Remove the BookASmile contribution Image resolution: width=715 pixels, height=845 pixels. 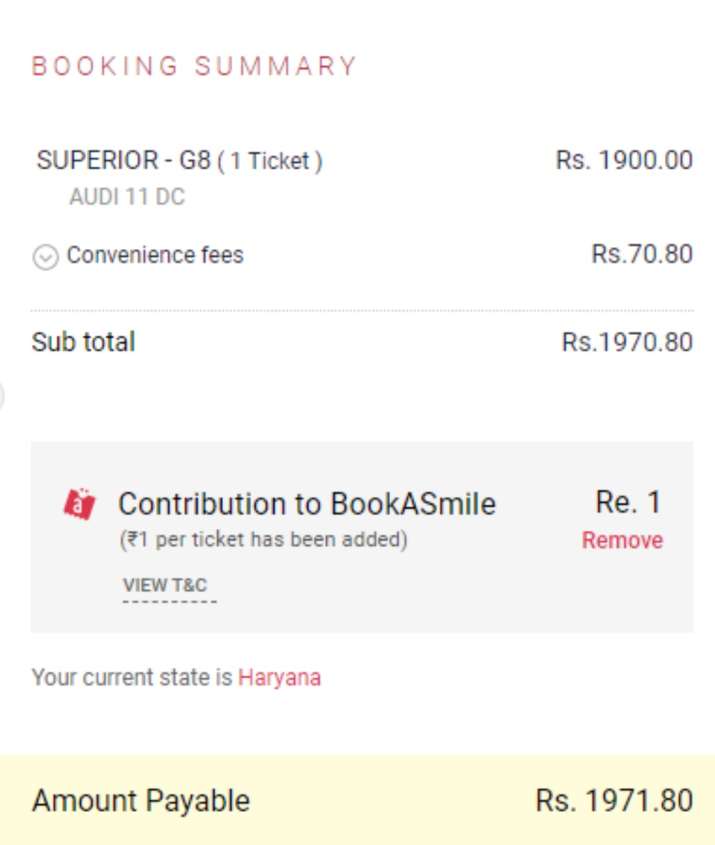pos(622,540)
